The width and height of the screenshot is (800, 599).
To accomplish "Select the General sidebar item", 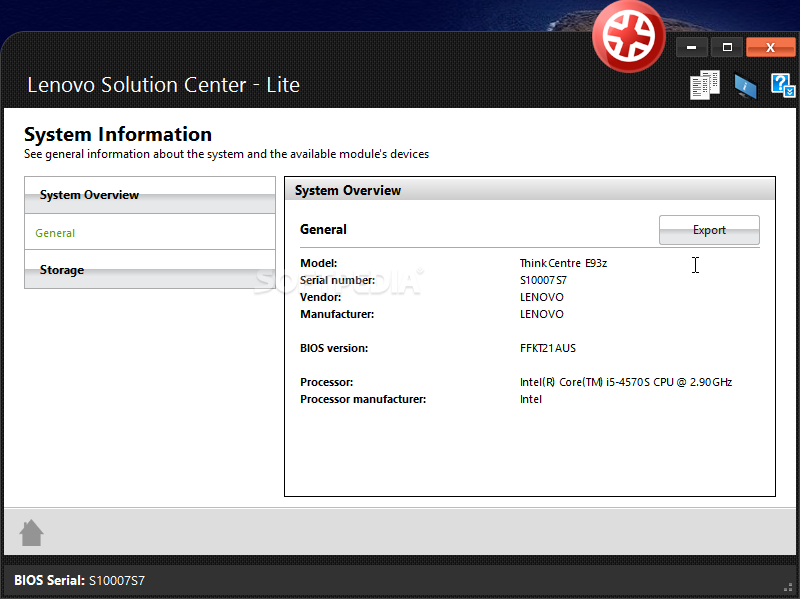I will (150, 233).
